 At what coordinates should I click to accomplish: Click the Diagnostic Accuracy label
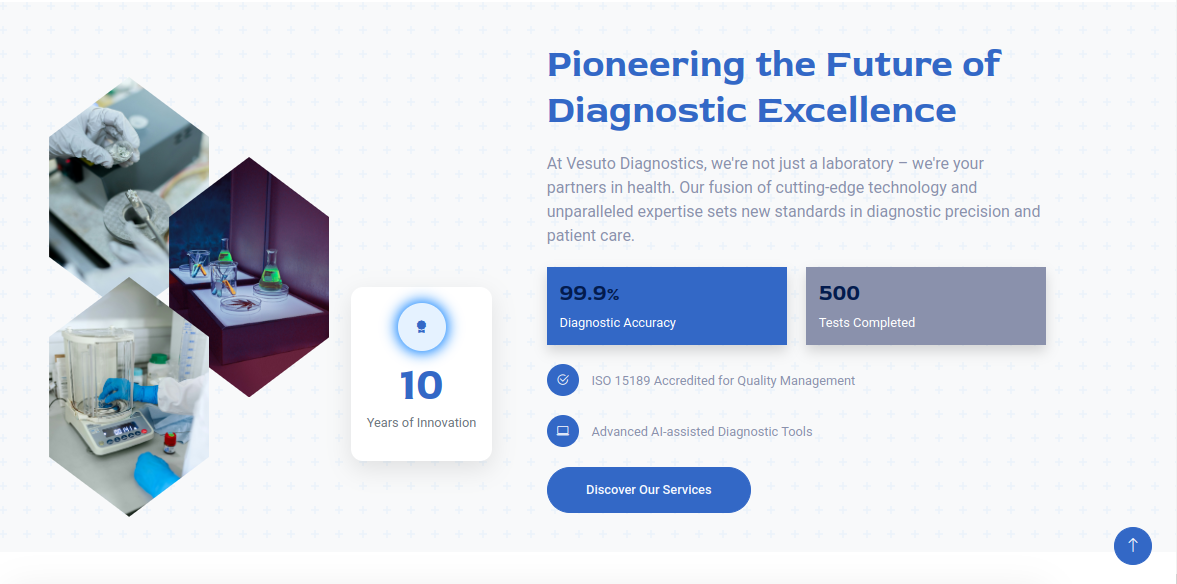click(618, 323)
